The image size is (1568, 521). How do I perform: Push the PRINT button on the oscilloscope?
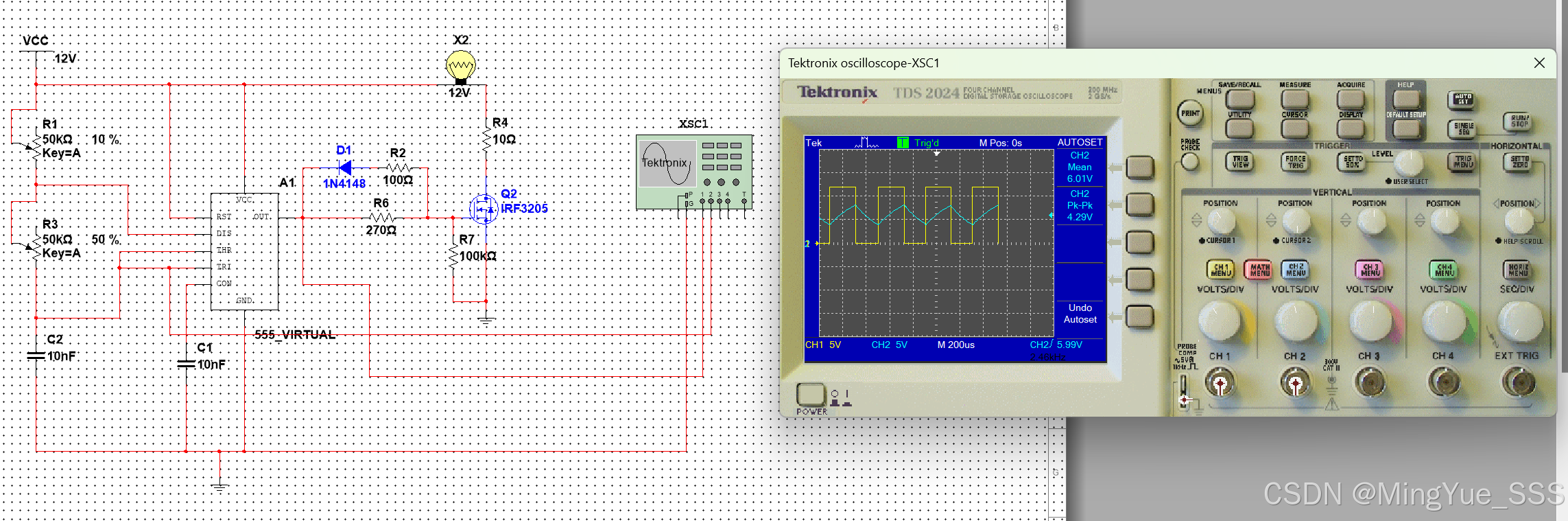coord(1190,113)
